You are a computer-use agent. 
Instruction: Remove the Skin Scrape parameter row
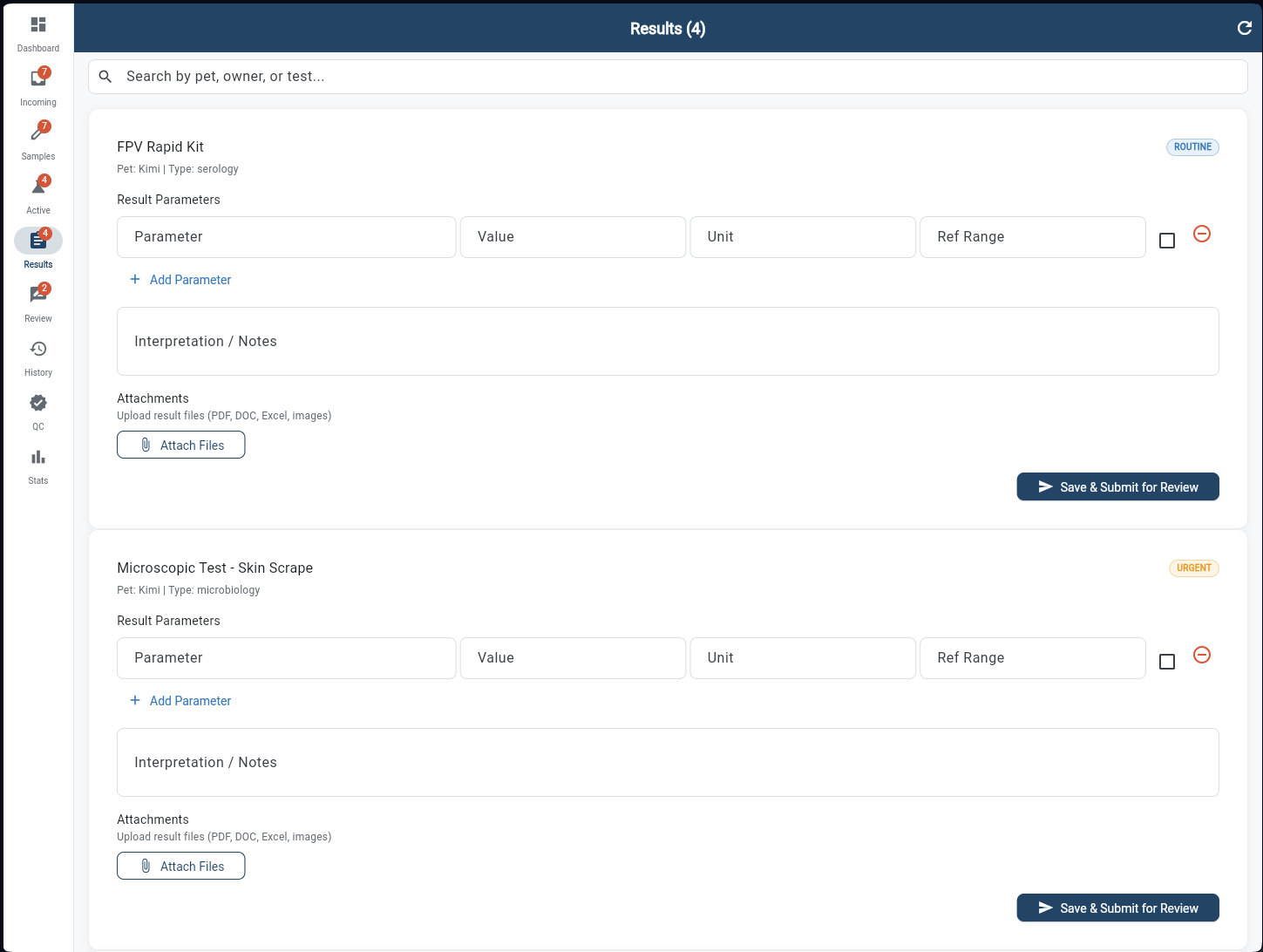(1202, 654)
